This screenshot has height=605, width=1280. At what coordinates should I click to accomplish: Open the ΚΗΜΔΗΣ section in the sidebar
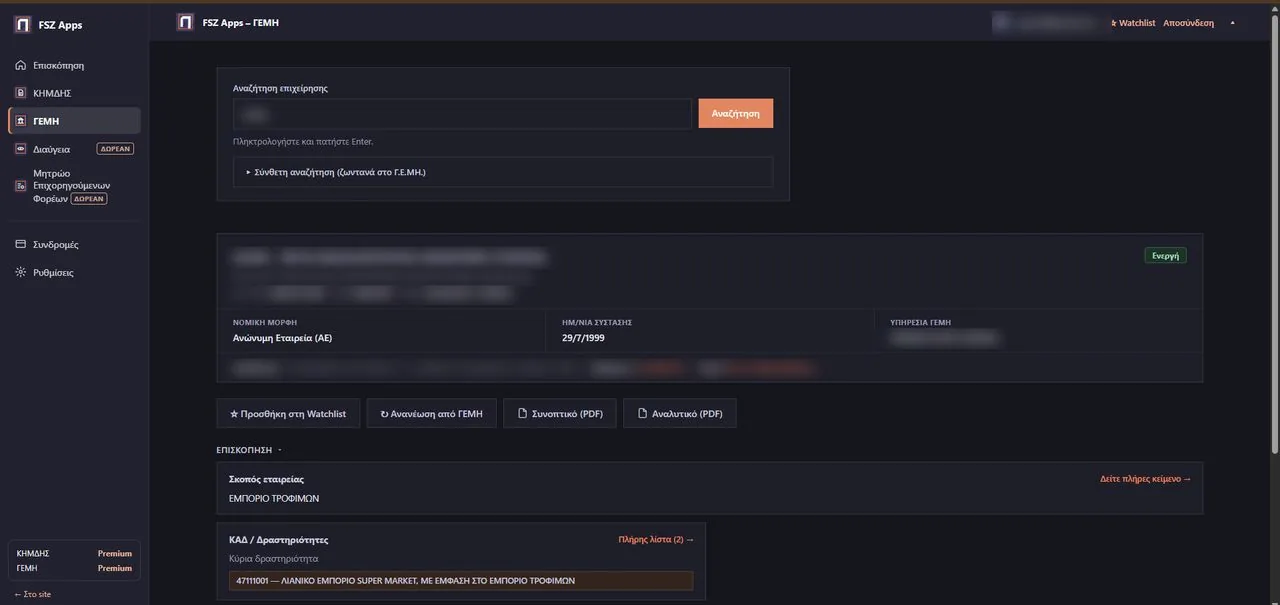tap(74, 93)
